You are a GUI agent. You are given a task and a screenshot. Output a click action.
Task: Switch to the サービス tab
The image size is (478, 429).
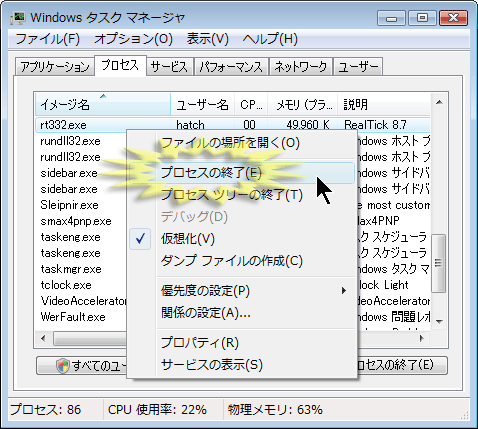(170, 67)
